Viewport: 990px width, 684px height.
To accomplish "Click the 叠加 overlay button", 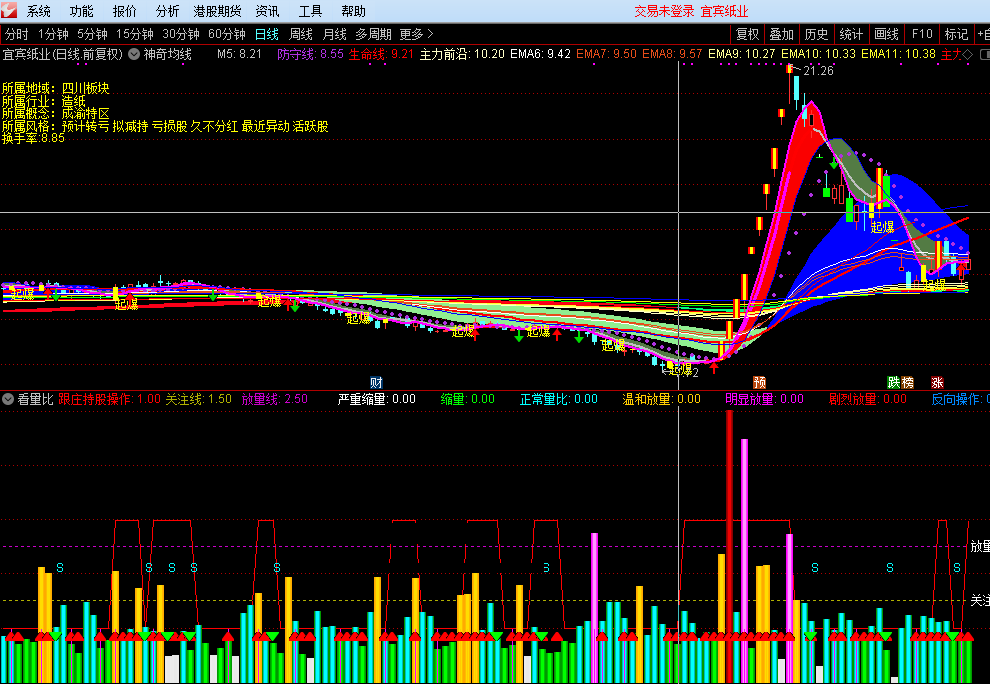I will coord(782,34).
